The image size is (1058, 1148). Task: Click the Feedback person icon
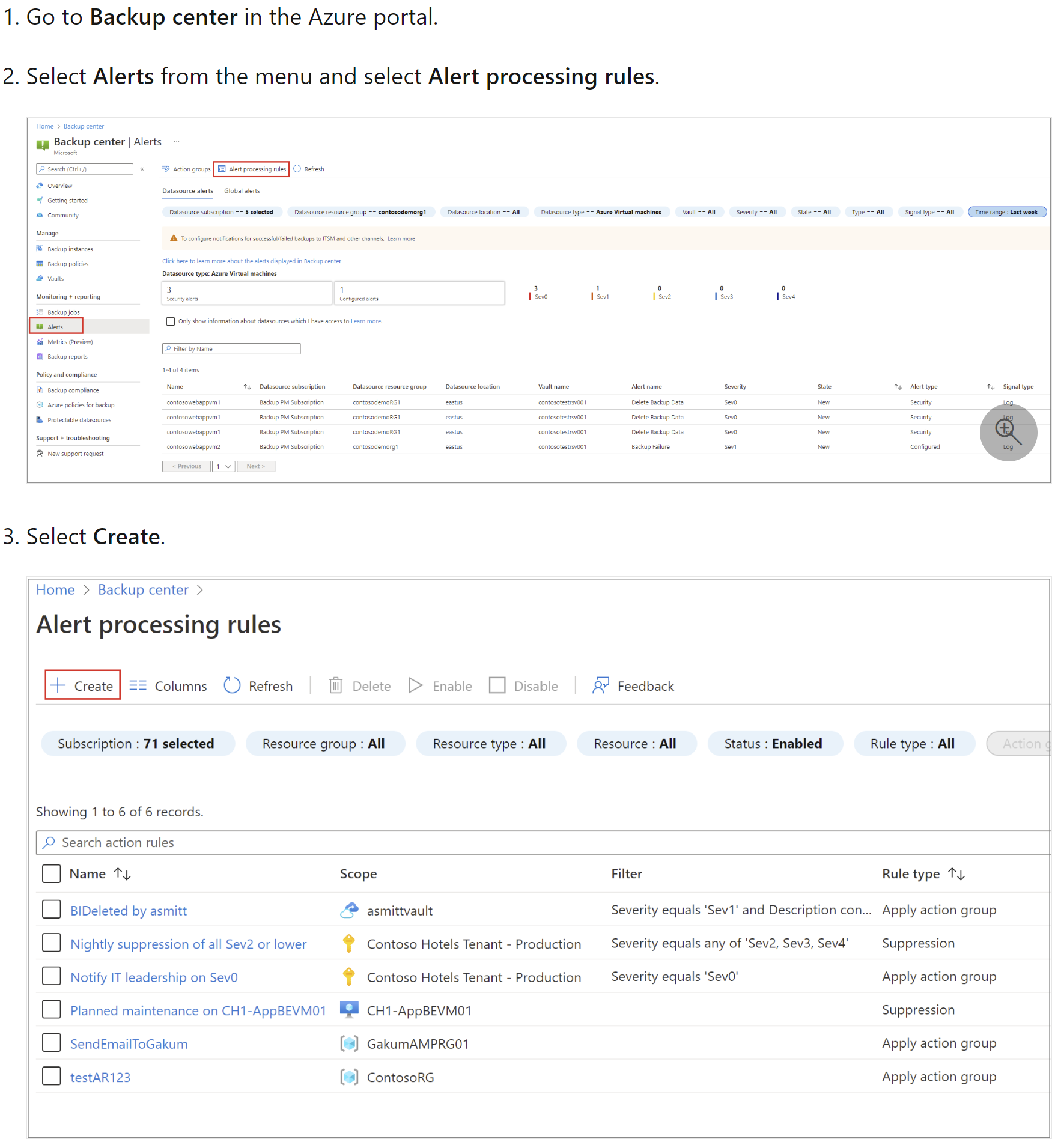coord(601,685)
